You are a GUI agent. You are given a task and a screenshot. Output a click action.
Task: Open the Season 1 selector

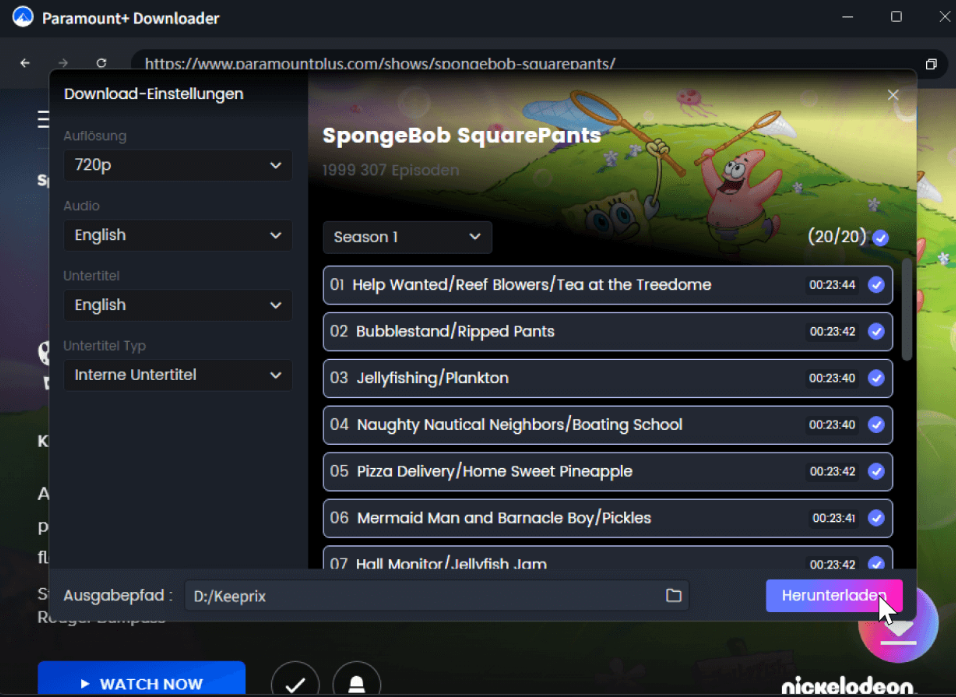coord(407,237)
